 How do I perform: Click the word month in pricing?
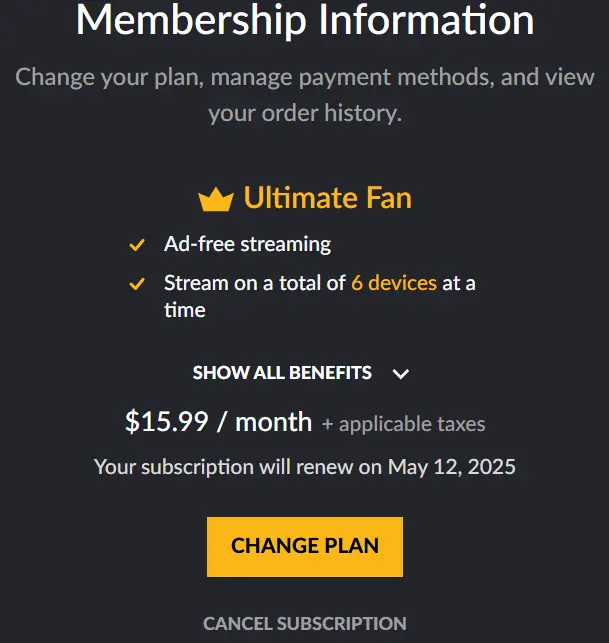pyautogui.click(x=274, y=422)
